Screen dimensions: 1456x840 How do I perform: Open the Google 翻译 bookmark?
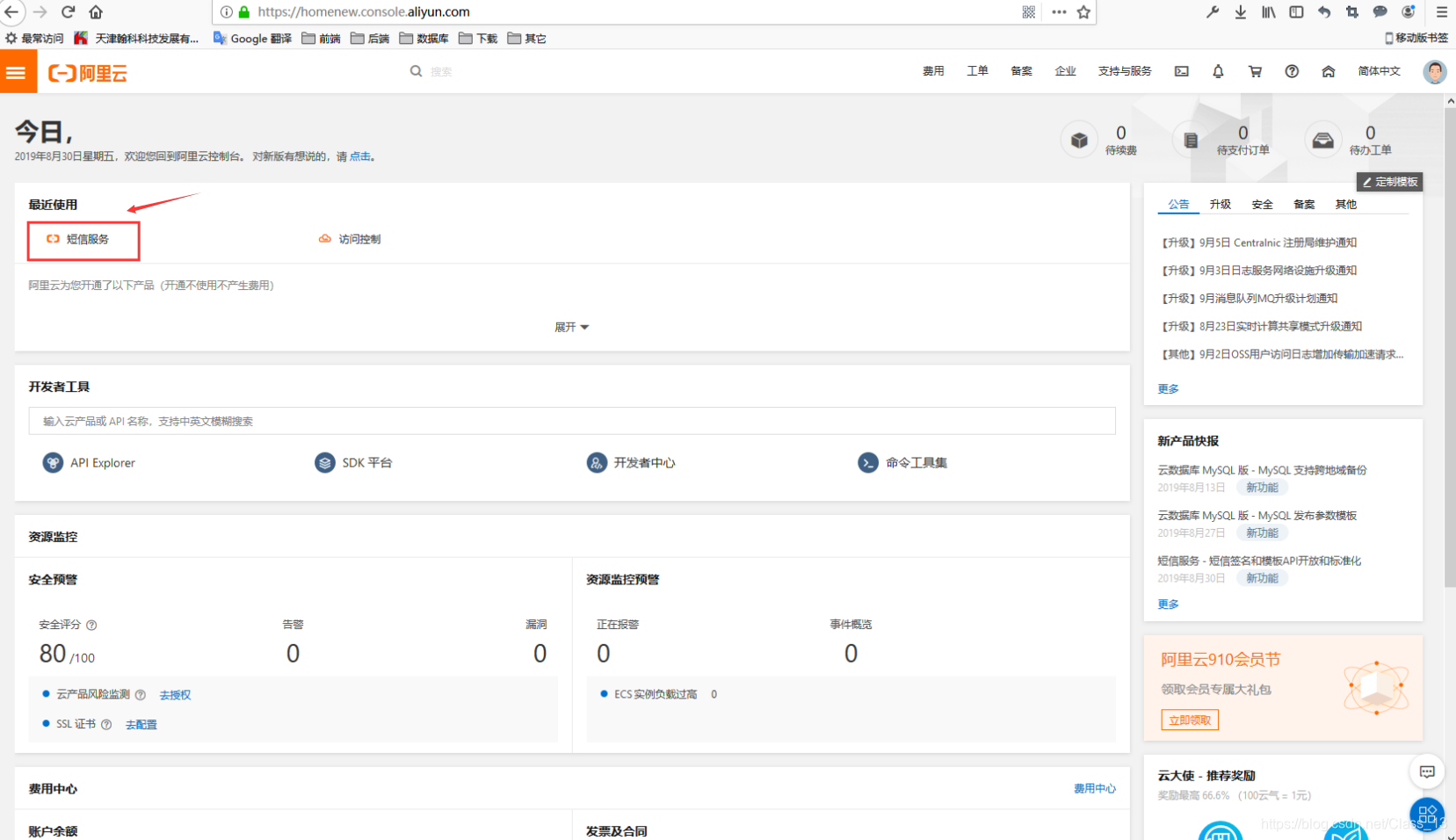(252, 39)
